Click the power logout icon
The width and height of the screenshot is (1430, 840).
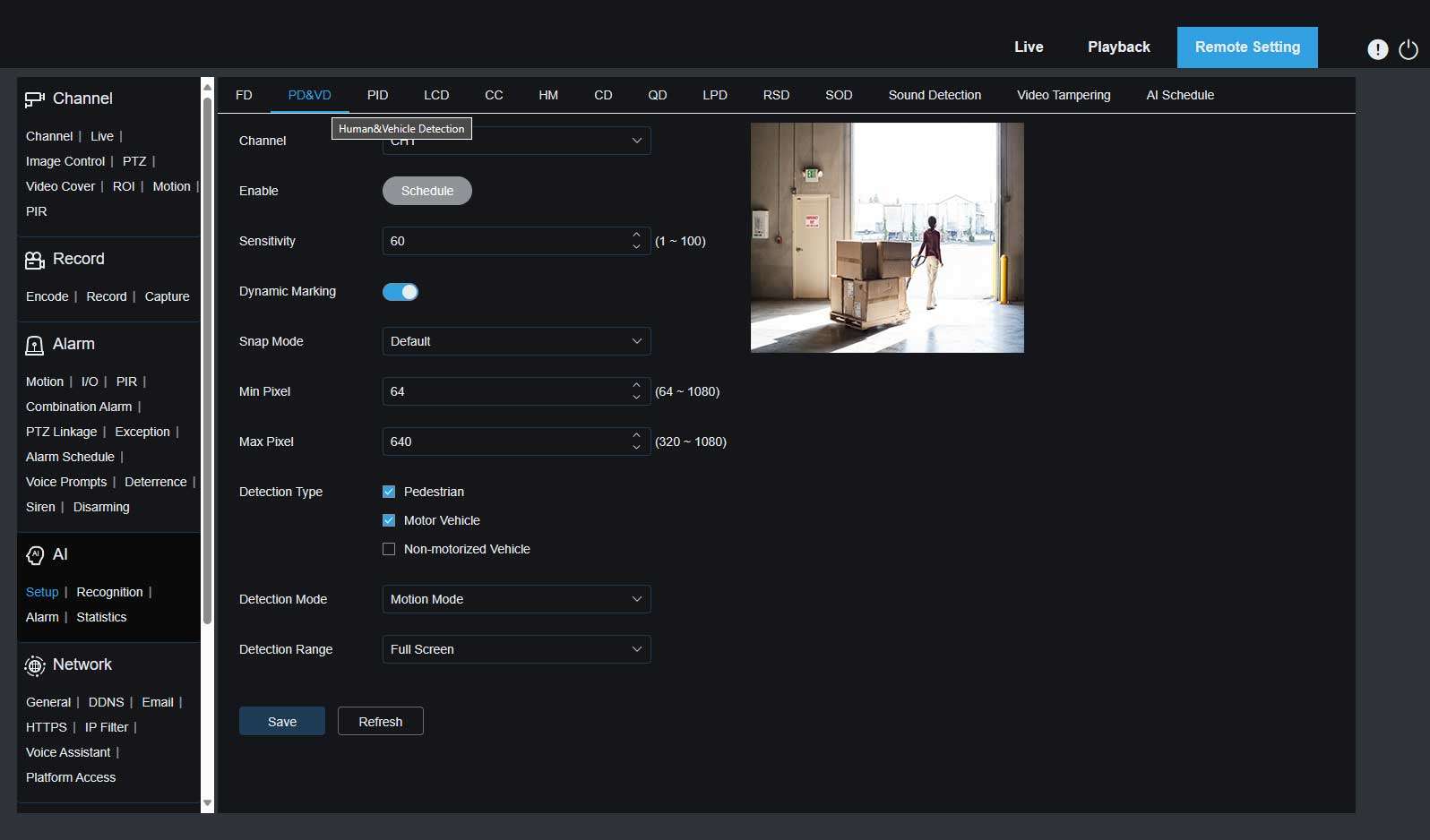click(1408, 49)
